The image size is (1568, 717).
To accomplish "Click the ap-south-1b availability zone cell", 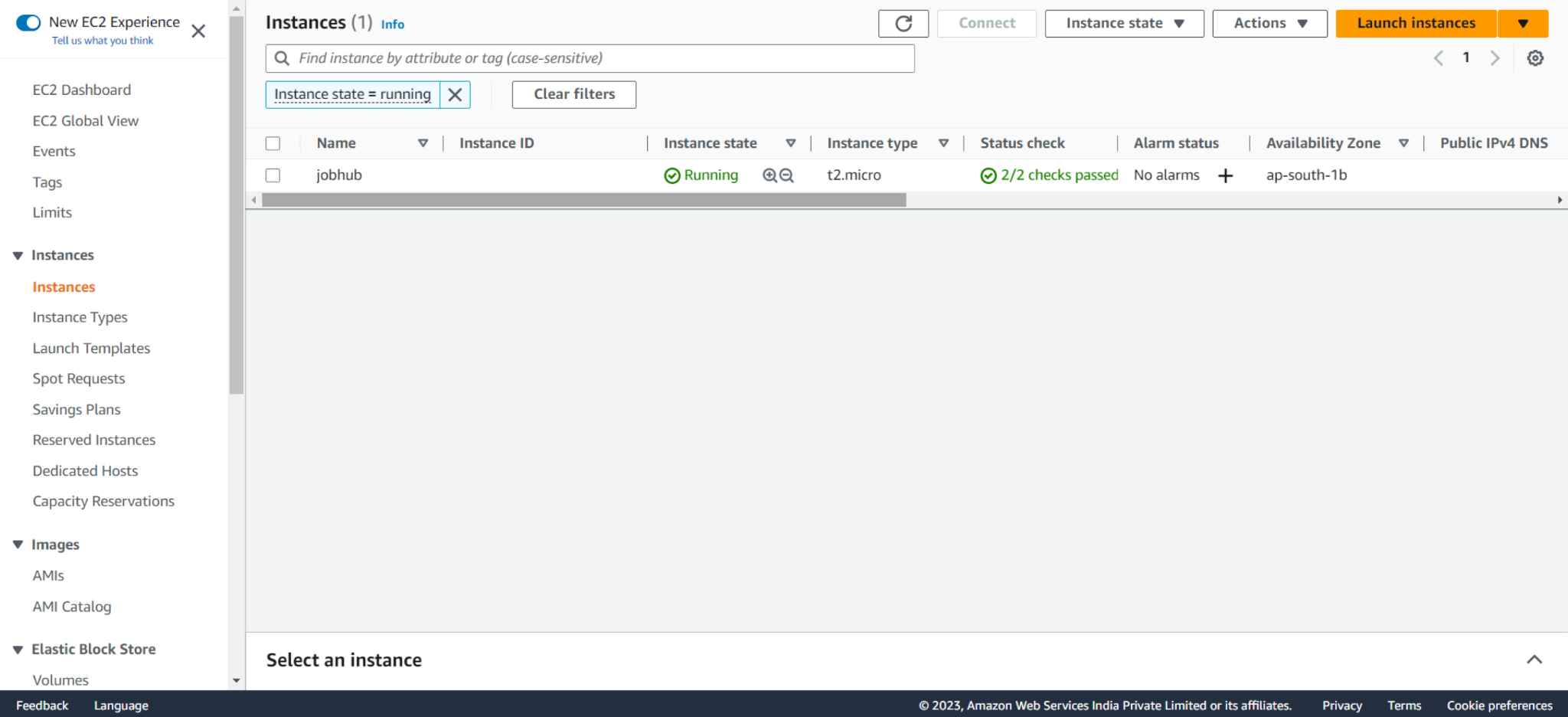I will tap(1307, 175).
